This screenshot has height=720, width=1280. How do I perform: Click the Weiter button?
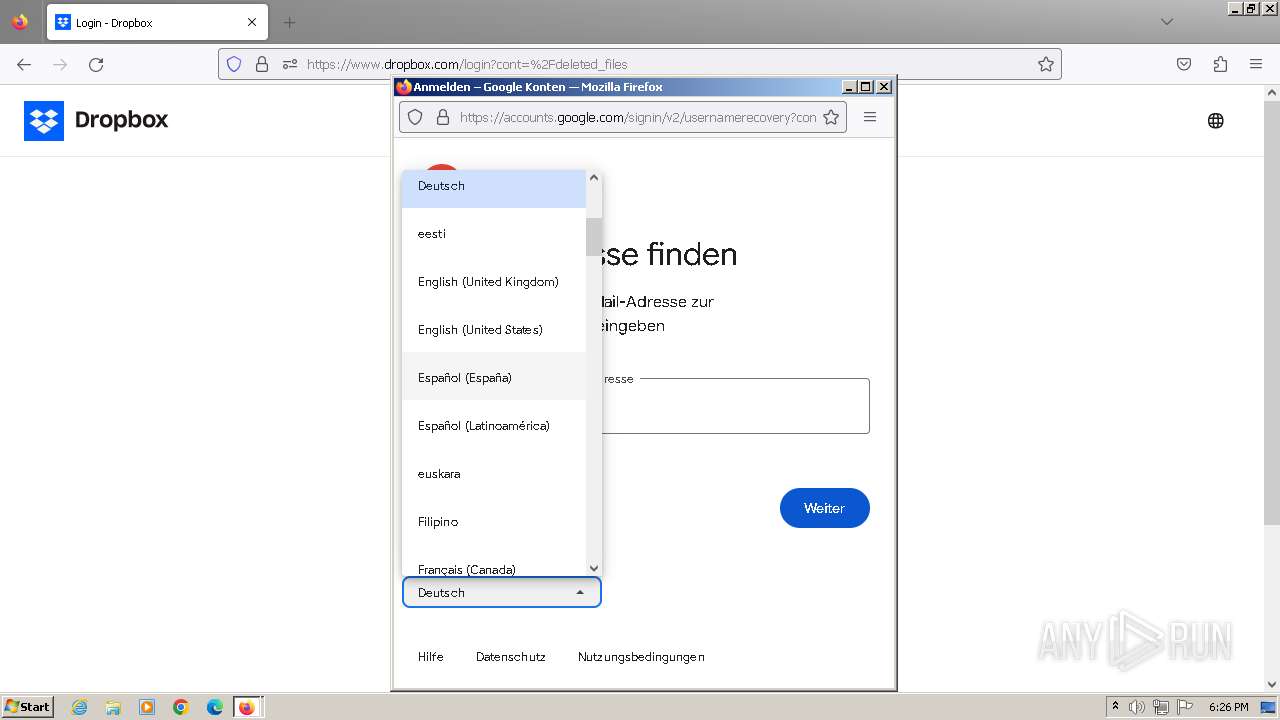(825, 508)
